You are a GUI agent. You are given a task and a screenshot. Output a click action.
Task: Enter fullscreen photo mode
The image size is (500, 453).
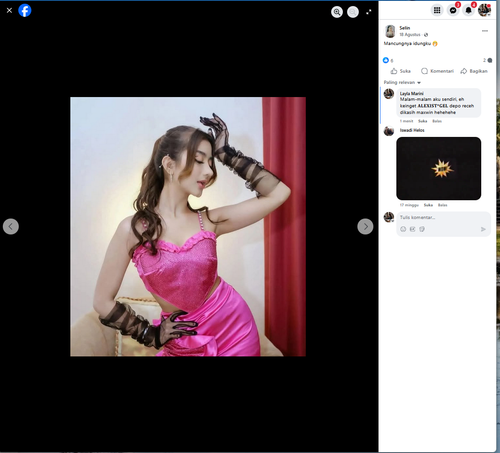click(369, 12)
